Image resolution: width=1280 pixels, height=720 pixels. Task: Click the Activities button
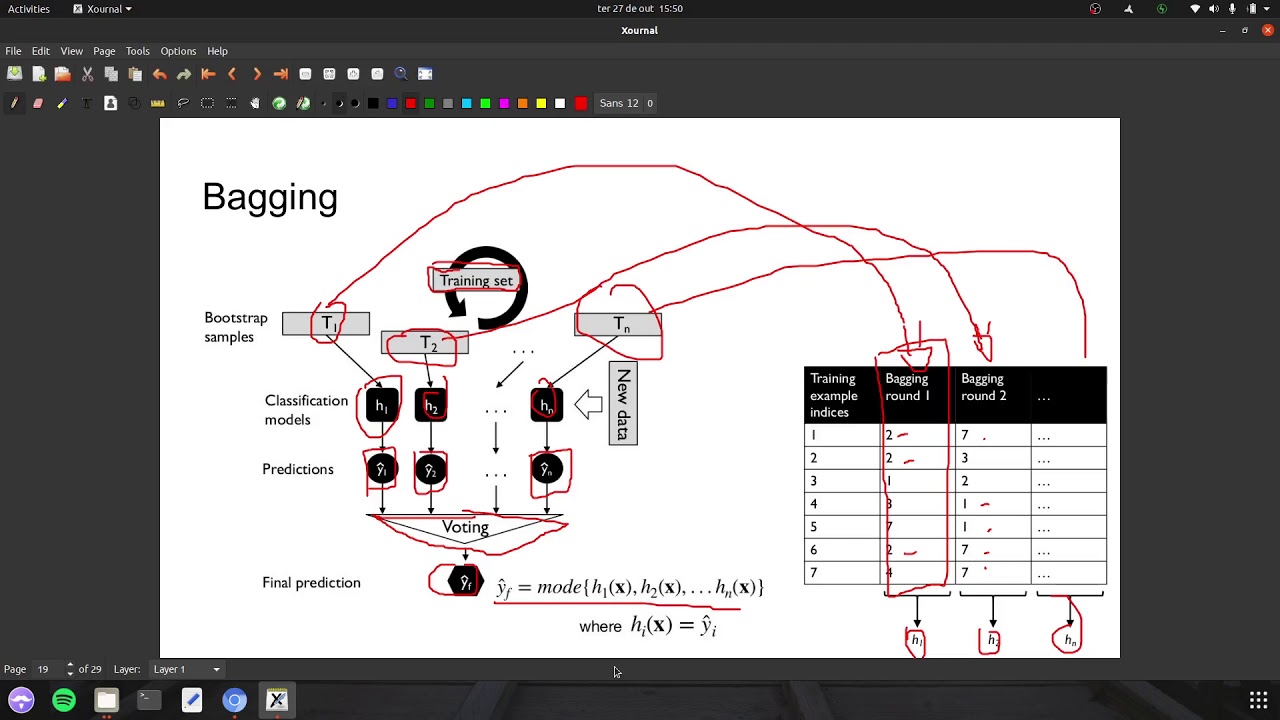tap(29, 9)
